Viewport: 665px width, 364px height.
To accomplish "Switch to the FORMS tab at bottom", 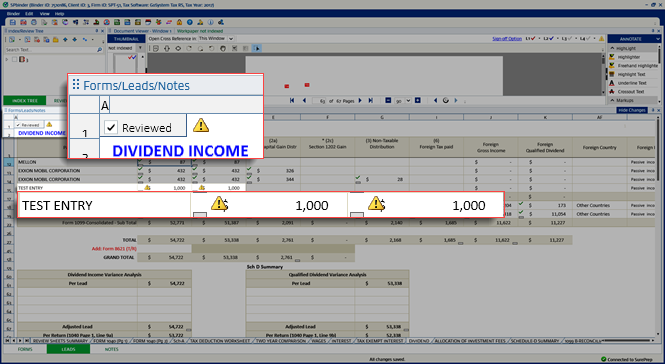I will (25, 349).
